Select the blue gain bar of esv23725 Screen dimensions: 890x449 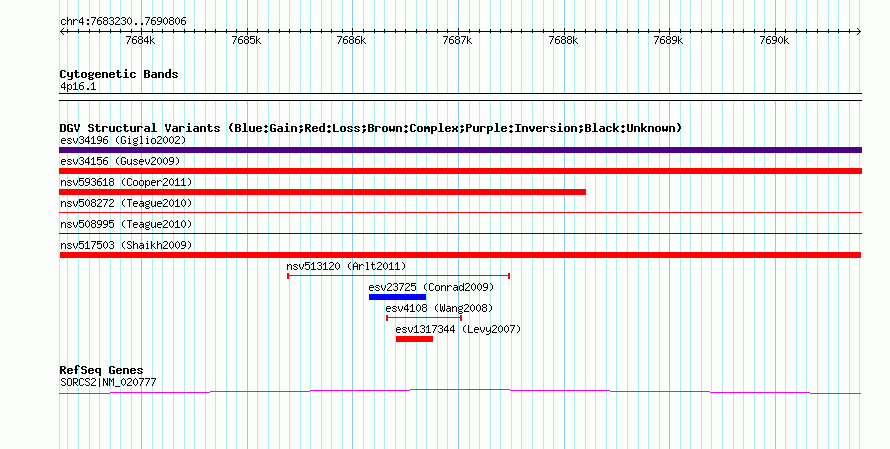pyautogui.click(x=397, y=297)
